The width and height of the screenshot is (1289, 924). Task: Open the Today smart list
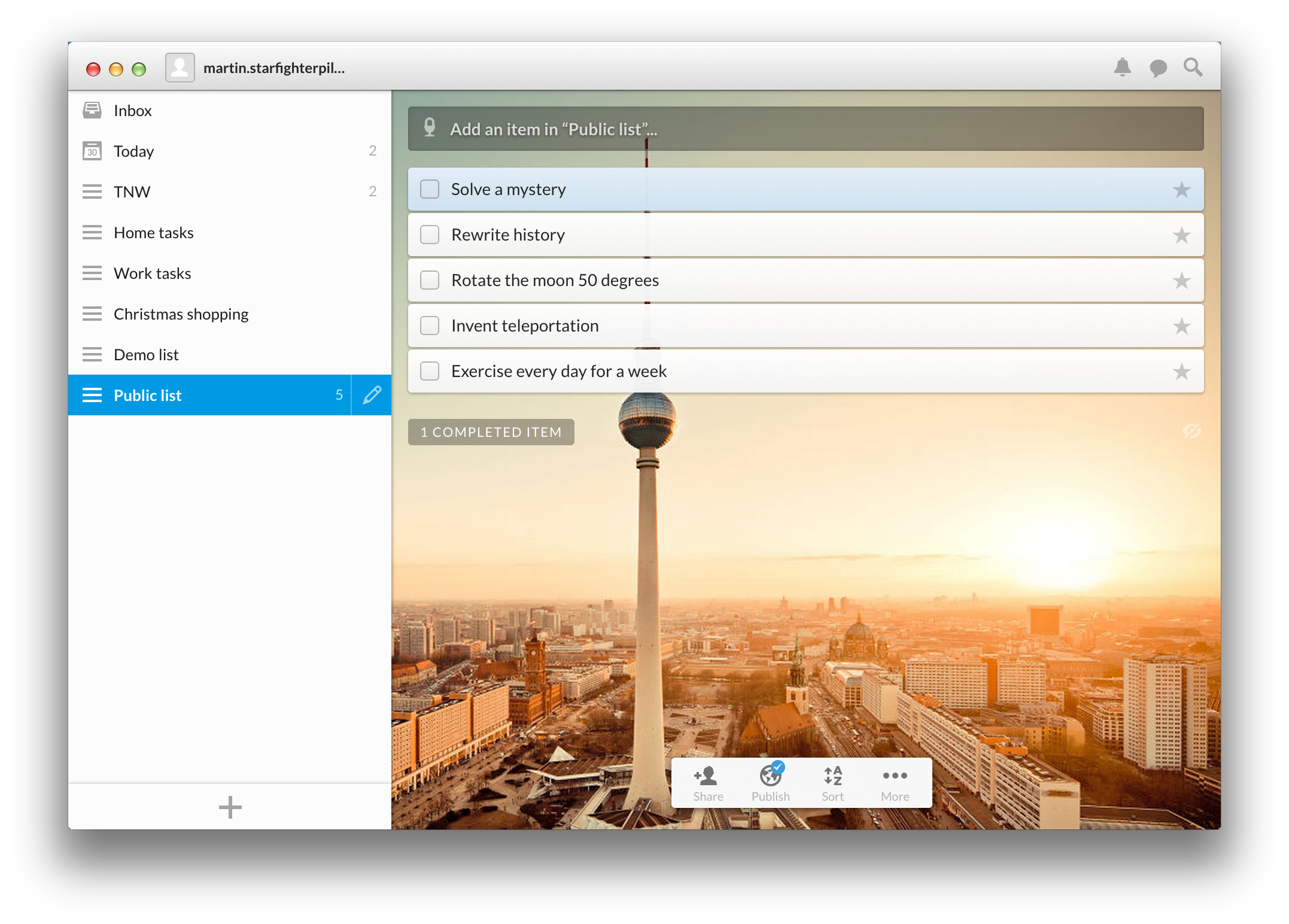(x=230, y=151)
